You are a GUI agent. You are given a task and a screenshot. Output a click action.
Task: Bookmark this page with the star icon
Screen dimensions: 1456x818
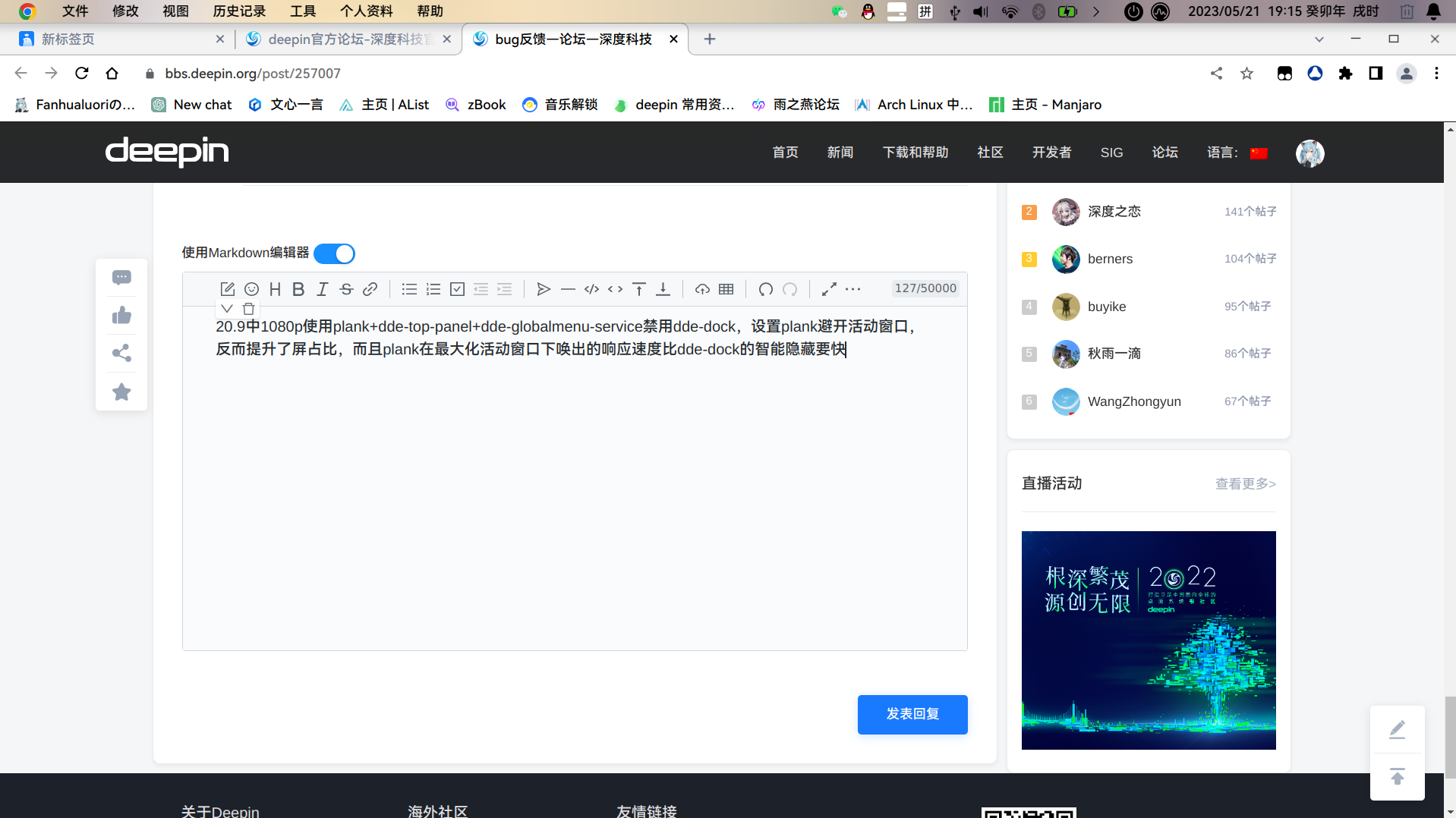[1246, 74]
